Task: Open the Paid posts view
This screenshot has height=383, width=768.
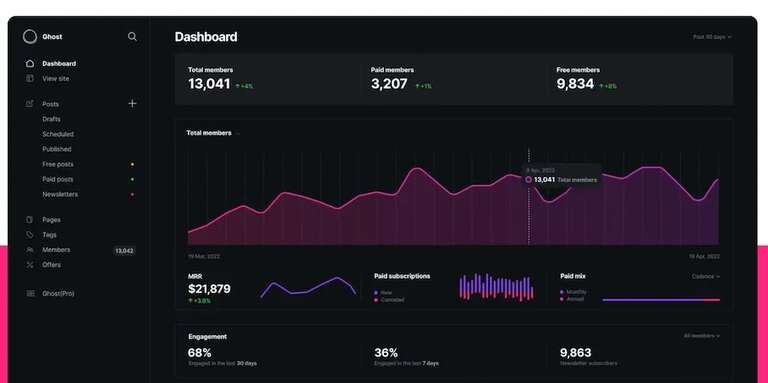Action: point(58,179)
